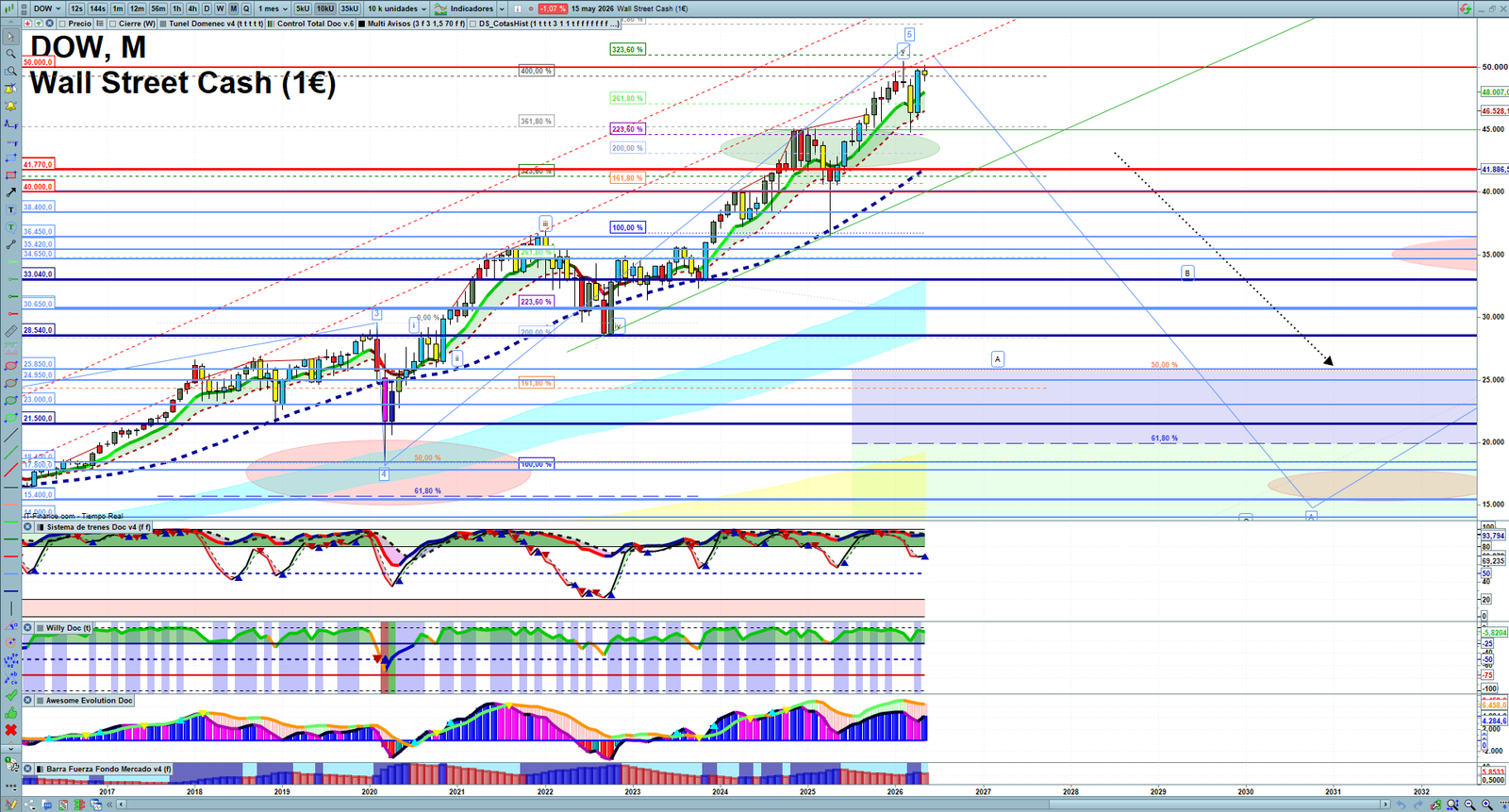The width and height of the screenshot is (1509, 812).
Task: Click the green sync icon top right
Action: (x=1466, y=8)
